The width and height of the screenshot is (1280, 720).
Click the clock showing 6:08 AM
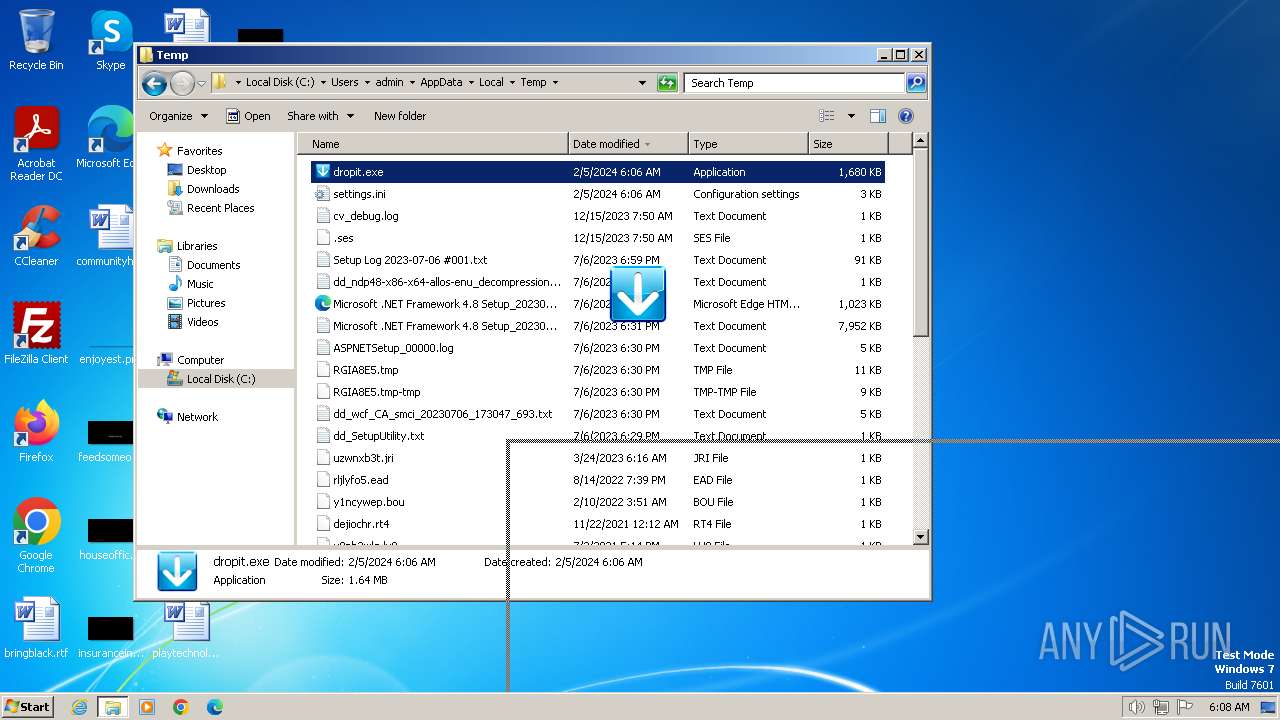point(1228,707)
